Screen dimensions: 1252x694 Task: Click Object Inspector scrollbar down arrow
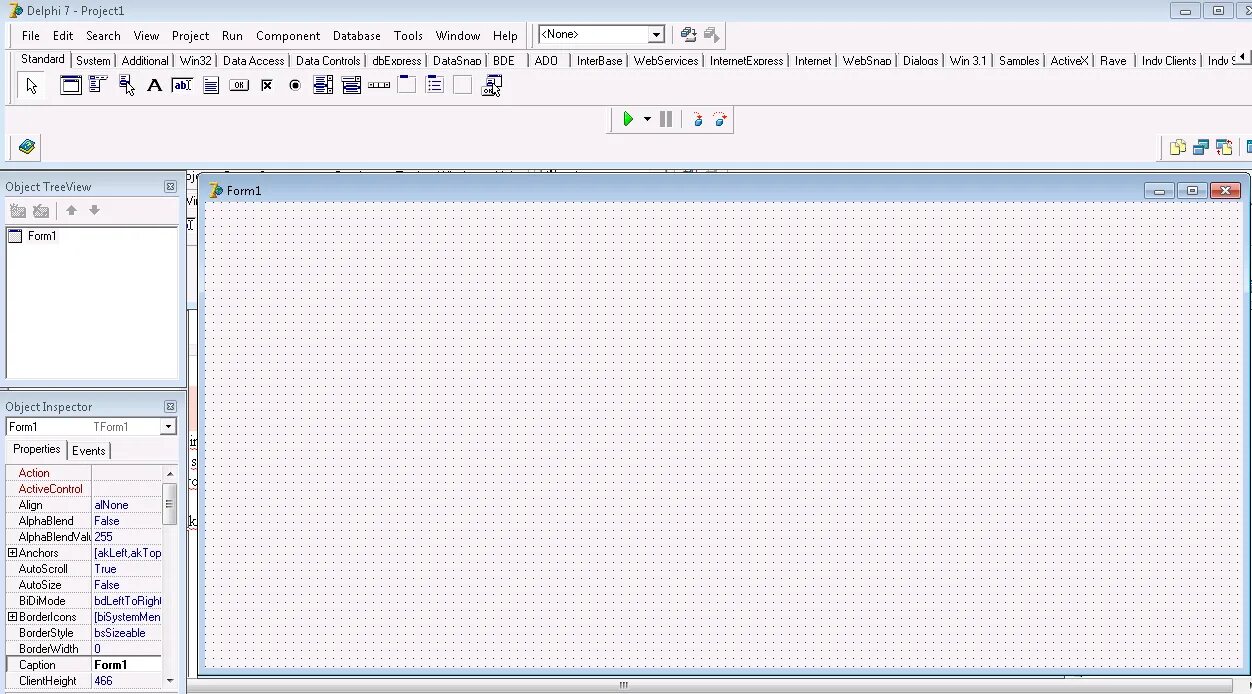pyautogui.click(x=170, y=681)
